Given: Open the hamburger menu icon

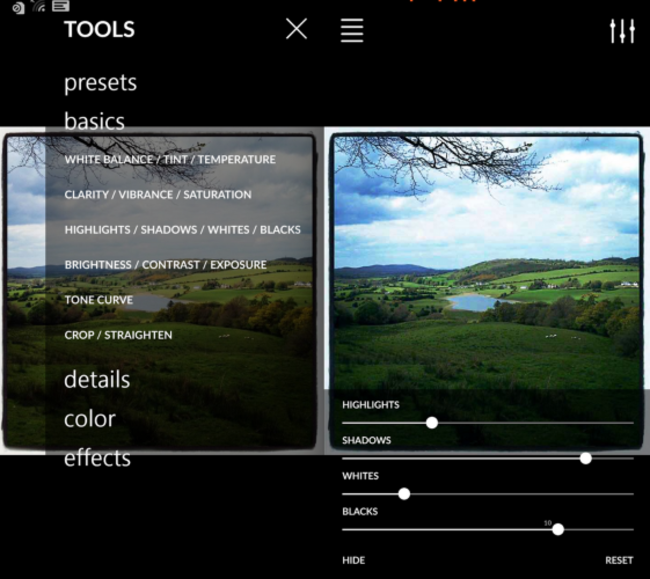Looking at the screenshot, I should (x=352, y=30).
